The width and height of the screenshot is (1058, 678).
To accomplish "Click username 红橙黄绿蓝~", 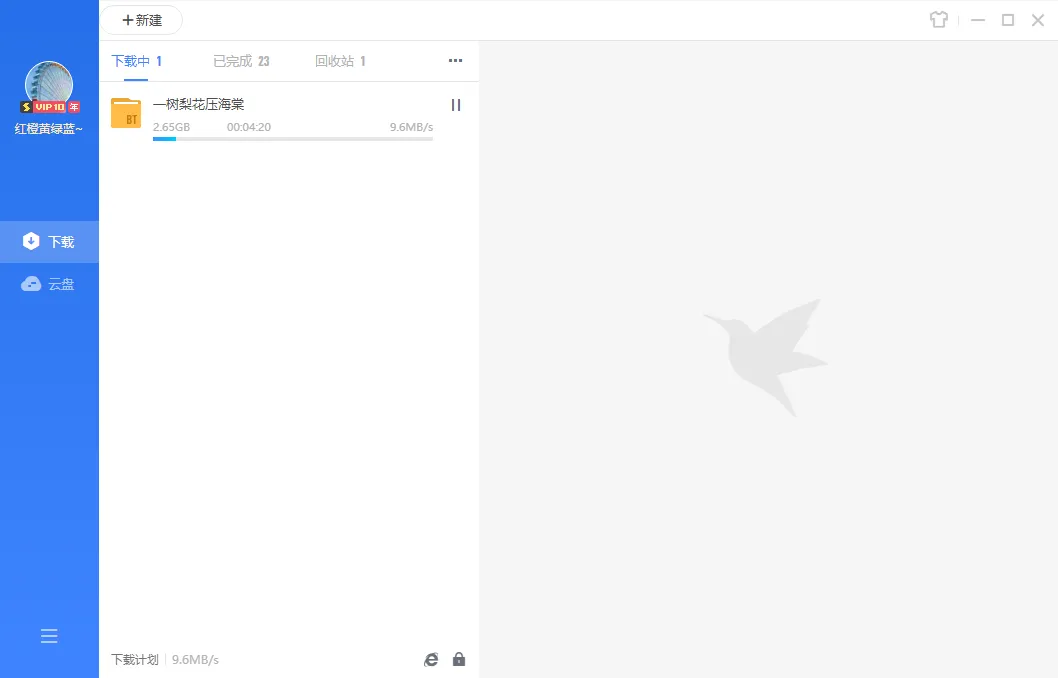I will click(49, 129).
